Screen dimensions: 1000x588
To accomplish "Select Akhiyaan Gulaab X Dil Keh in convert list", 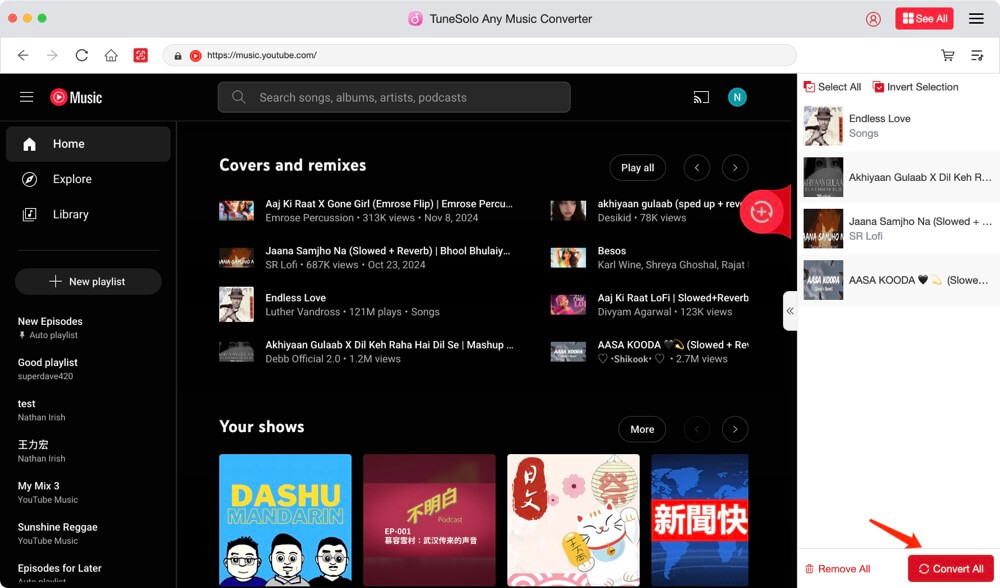I will (899, 177).
